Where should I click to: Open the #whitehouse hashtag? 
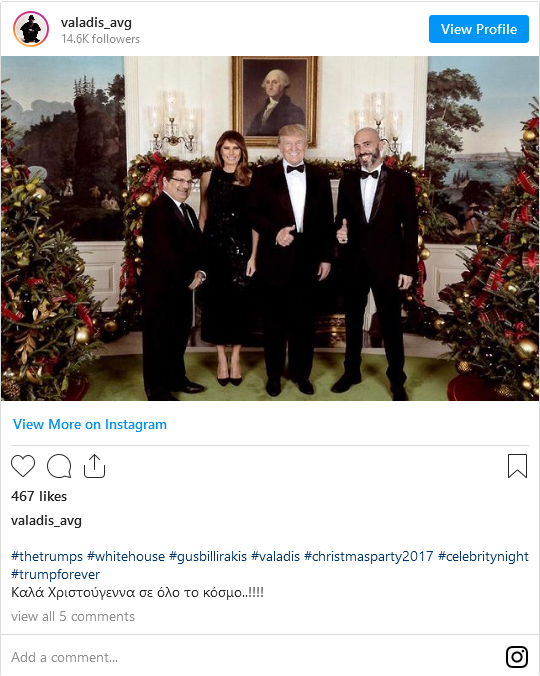[126, 557]
